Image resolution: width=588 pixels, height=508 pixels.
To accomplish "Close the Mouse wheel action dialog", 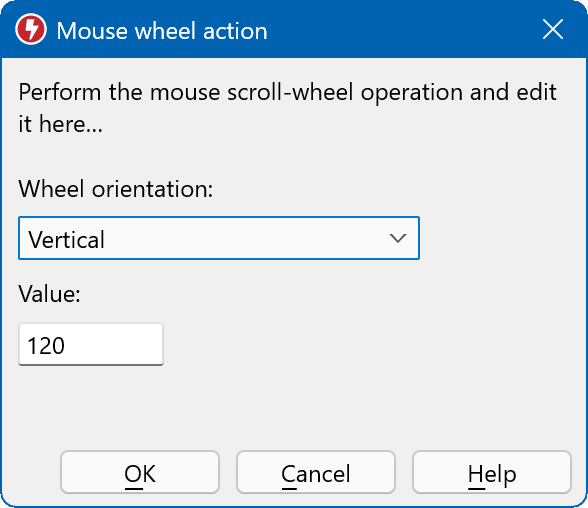I will click(553, 29).
